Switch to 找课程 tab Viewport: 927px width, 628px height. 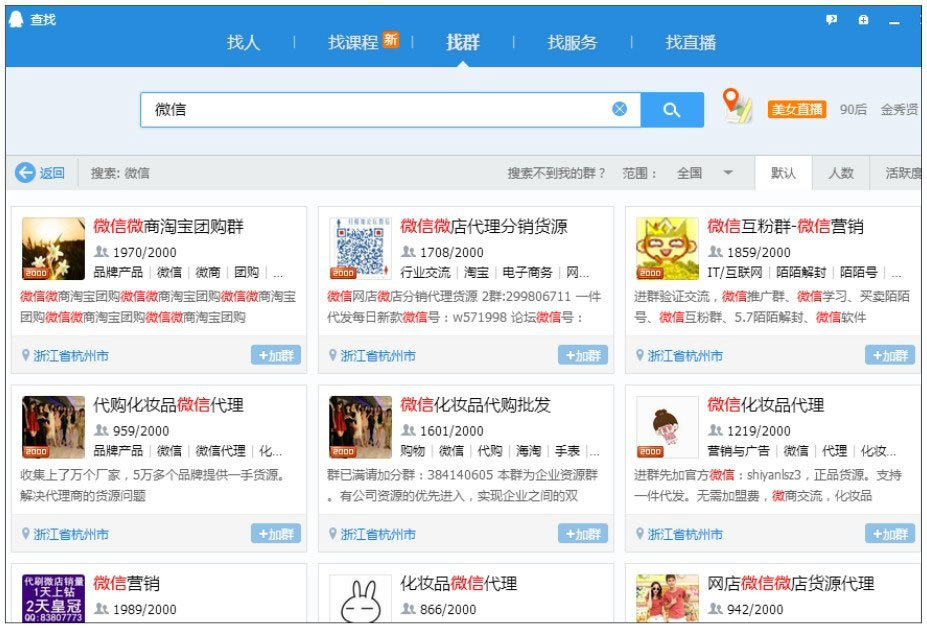tap(353, 43)
